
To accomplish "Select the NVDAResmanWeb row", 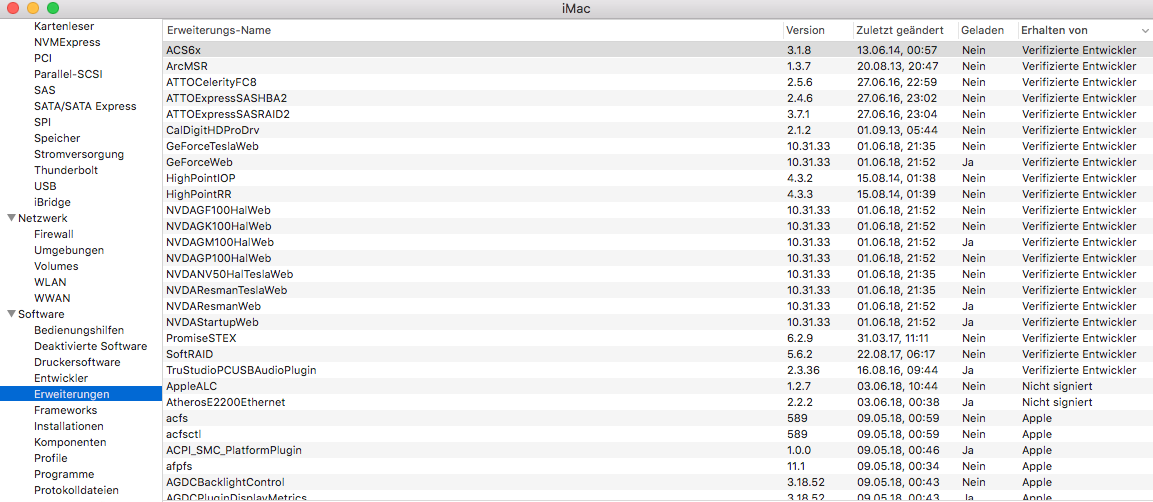I will point(657,306).
